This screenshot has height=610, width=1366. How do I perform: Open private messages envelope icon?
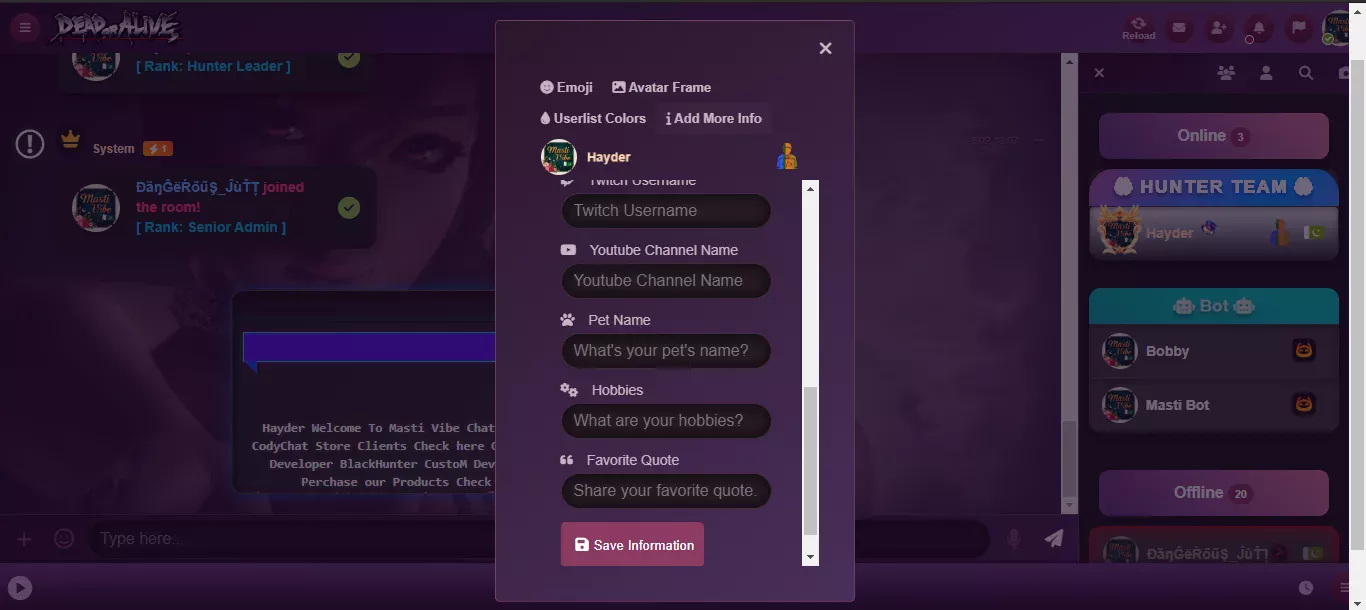[1179, 28]
